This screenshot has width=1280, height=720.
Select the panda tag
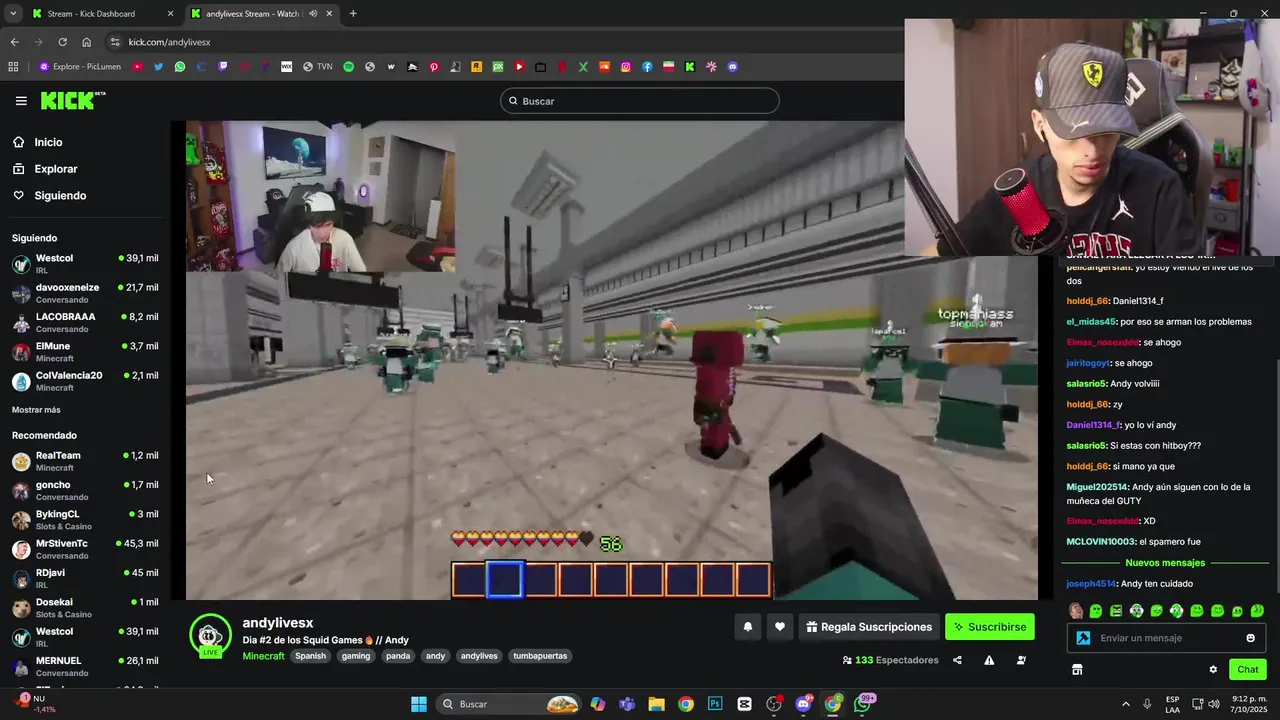(x=398, y=656)
